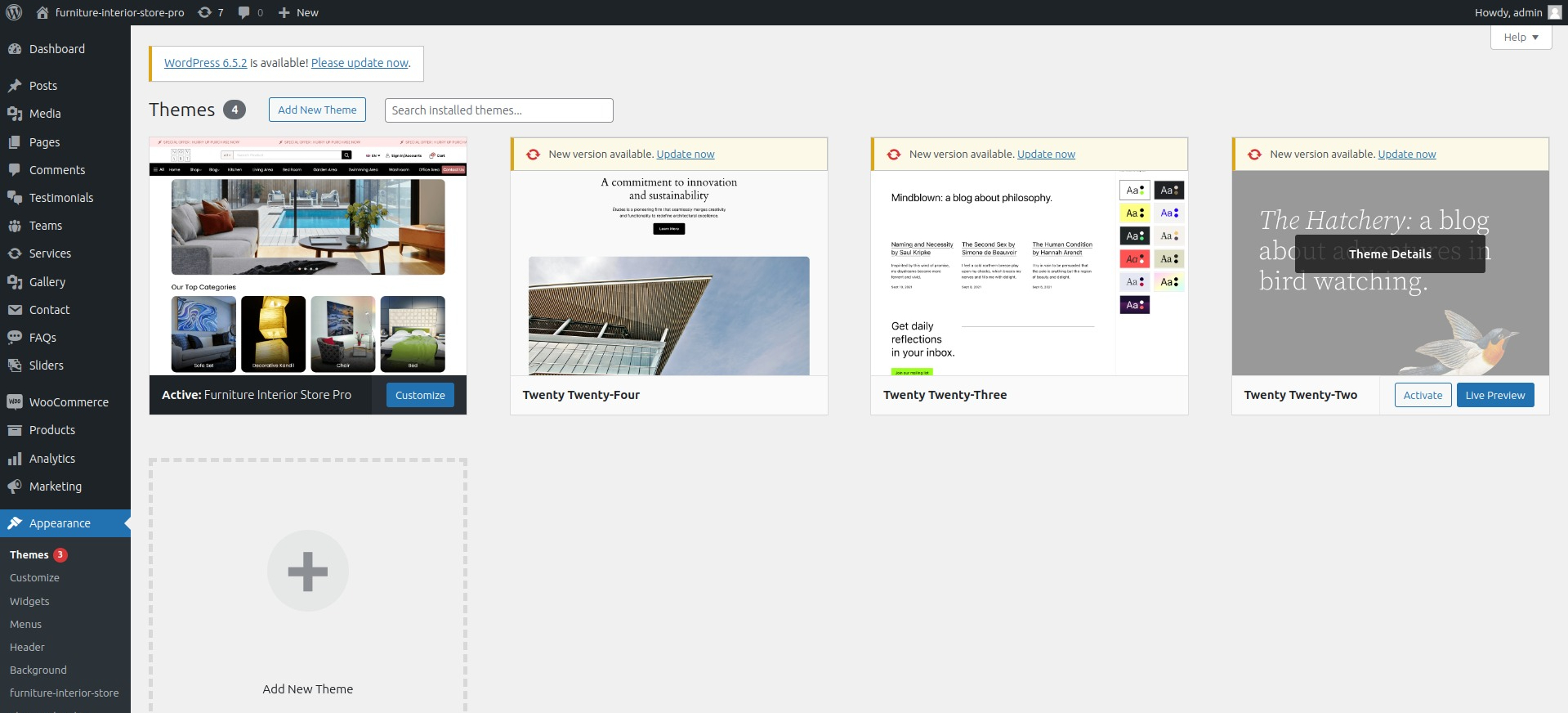Click Please update now link
The width and height of the screenshot is (1568, 713).
pos(360,63)
